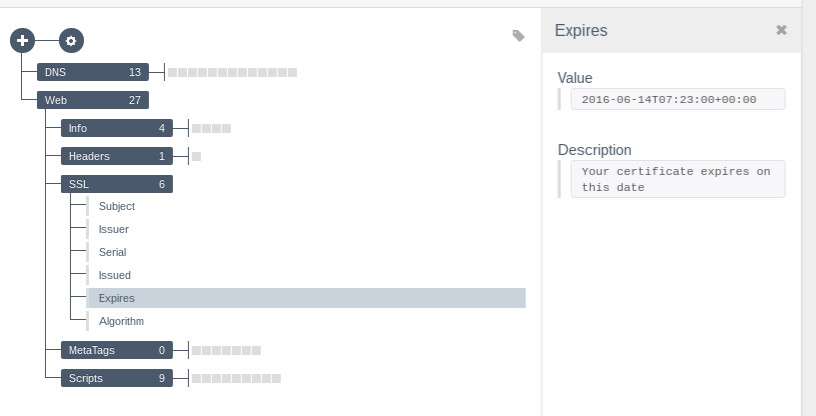This screenshot has width=816, height=416.
Task: Select the Algorithm item
Action: click(x=306, y=321)
